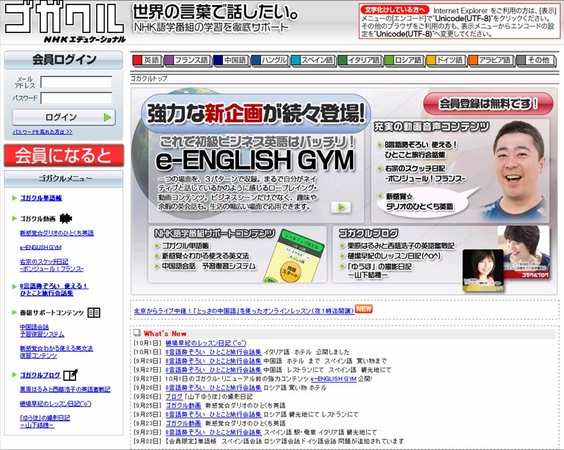
Task: Click the notepad icon beside ゴガクルブログ
Action: click(70, 375)
